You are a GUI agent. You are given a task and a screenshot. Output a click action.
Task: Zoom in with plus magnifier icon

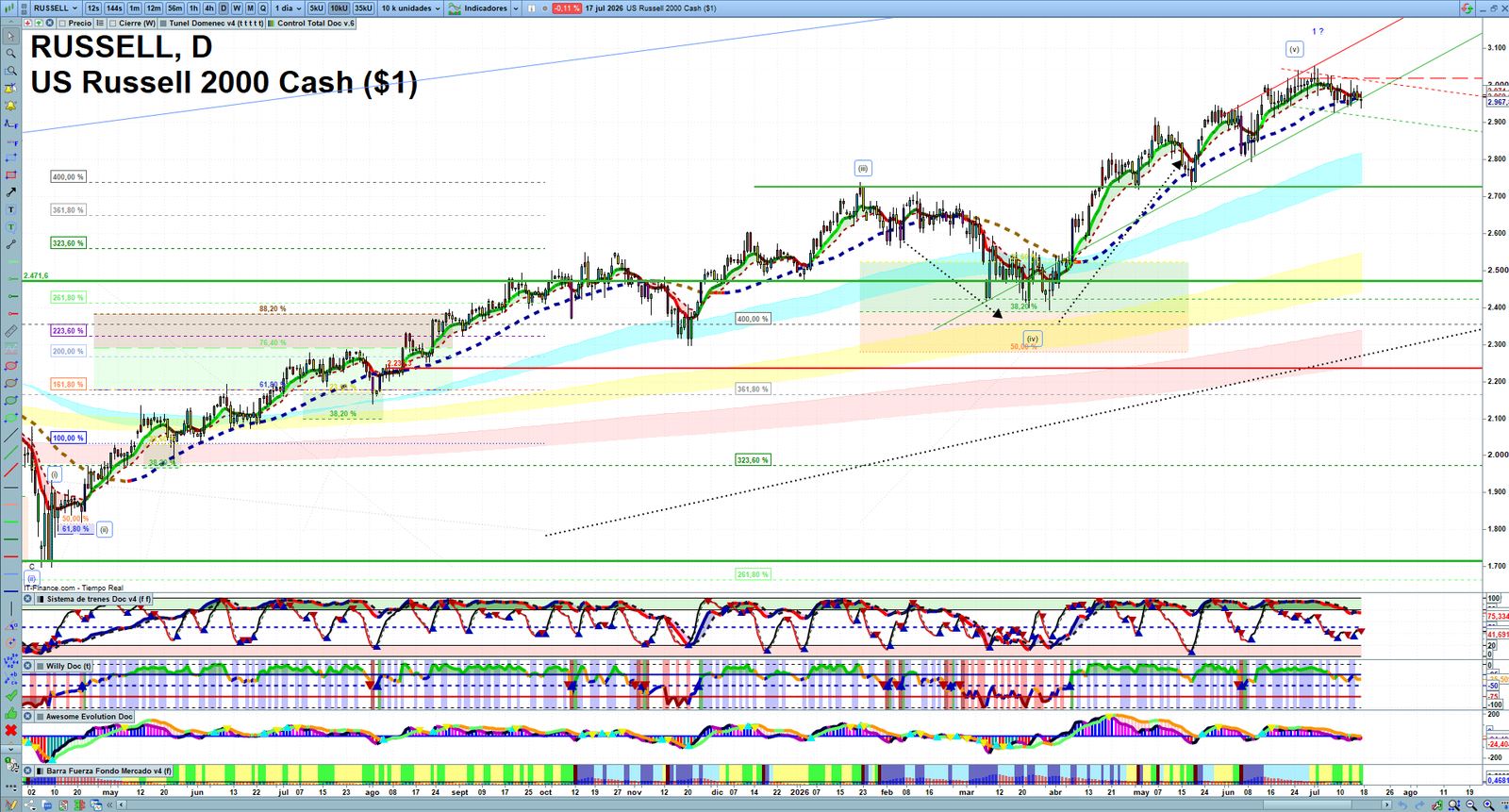tap(1488, 805)
